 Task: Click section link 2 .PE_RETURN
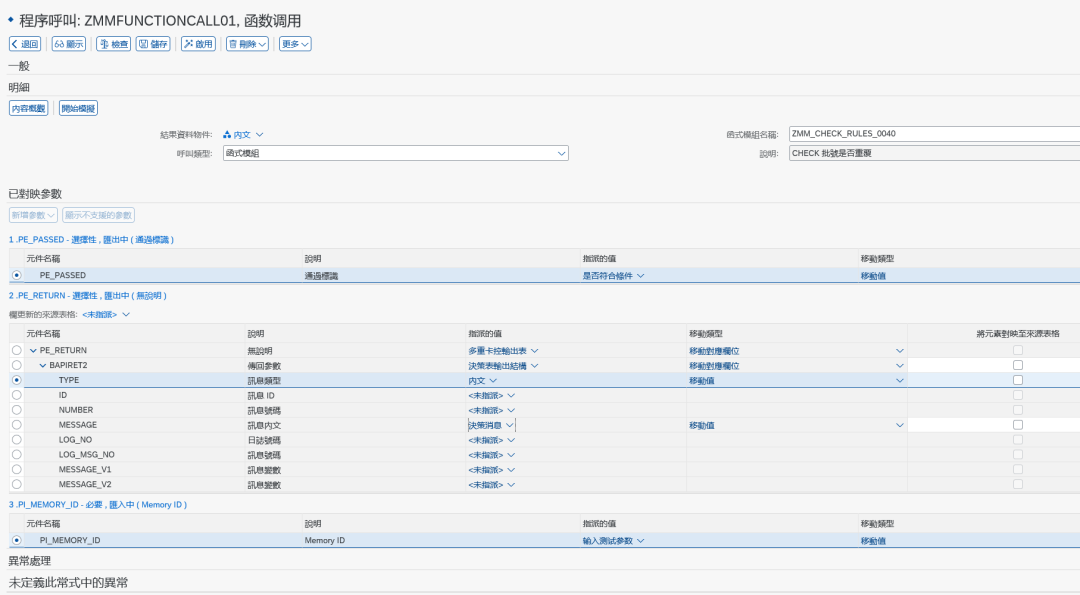point(87,295)
